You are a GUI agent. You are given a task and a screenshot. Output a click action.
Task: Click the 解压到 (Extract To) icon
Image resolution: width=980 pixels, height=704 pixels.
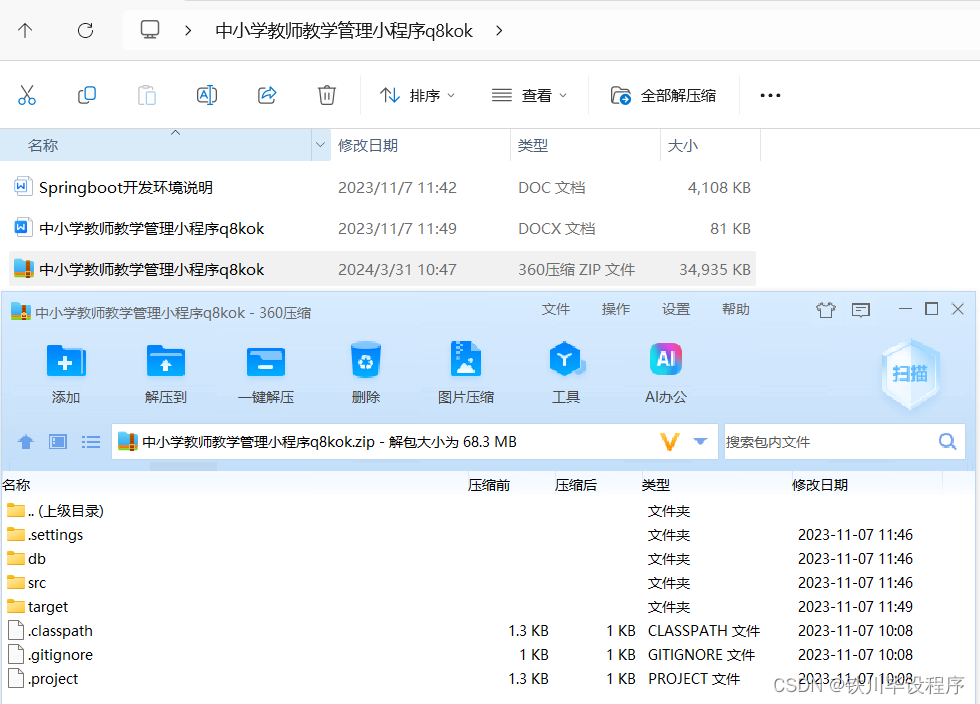pos(165,370)
